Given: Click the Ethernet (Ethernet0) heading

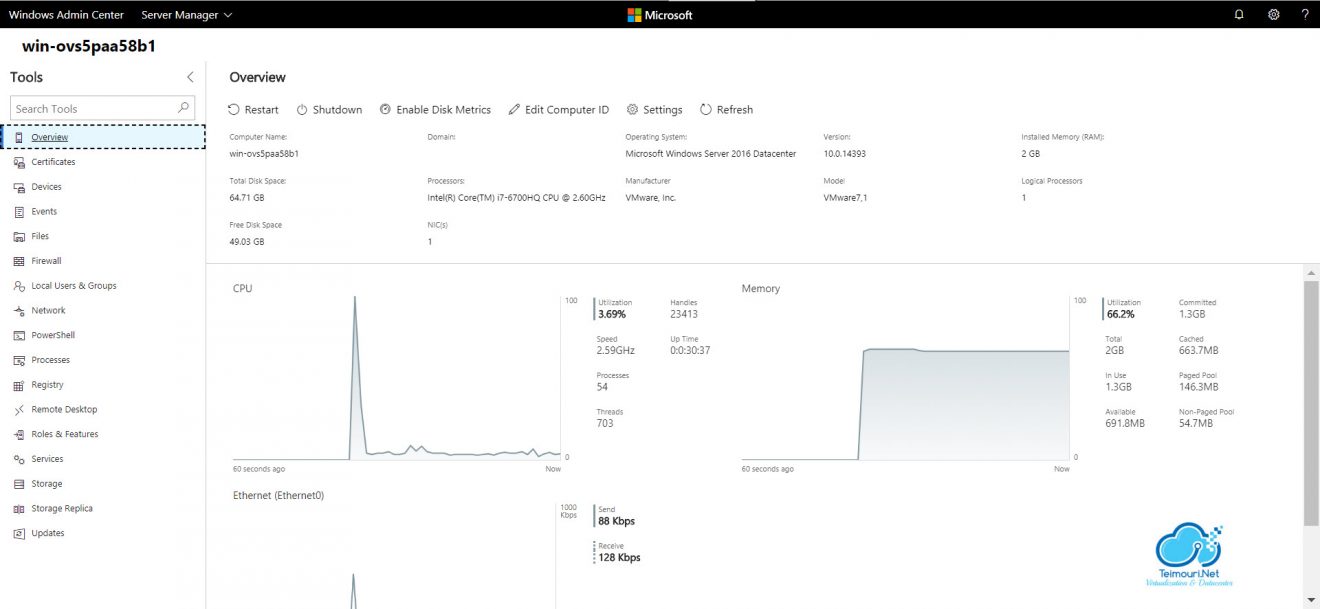Looking at the screenshot, I should [x=278, y=495].
